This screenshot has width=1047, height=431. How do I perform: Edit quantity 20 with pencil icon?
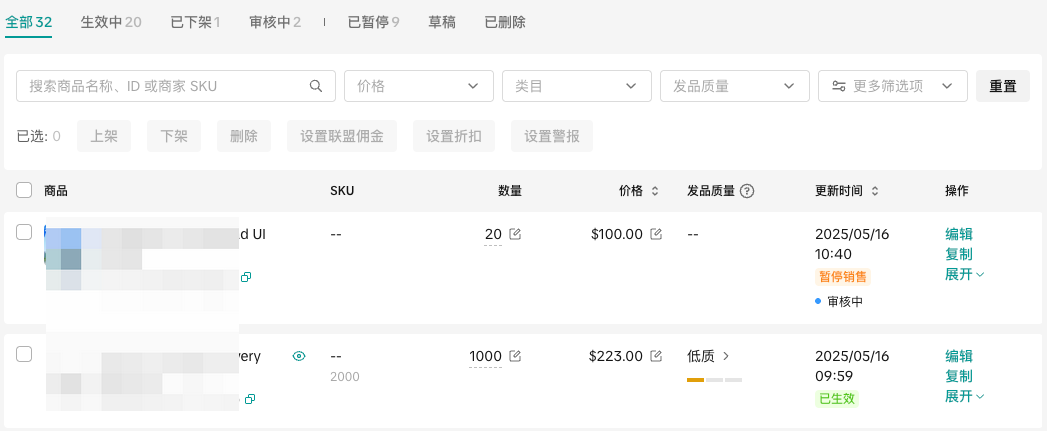pos(515,234)
